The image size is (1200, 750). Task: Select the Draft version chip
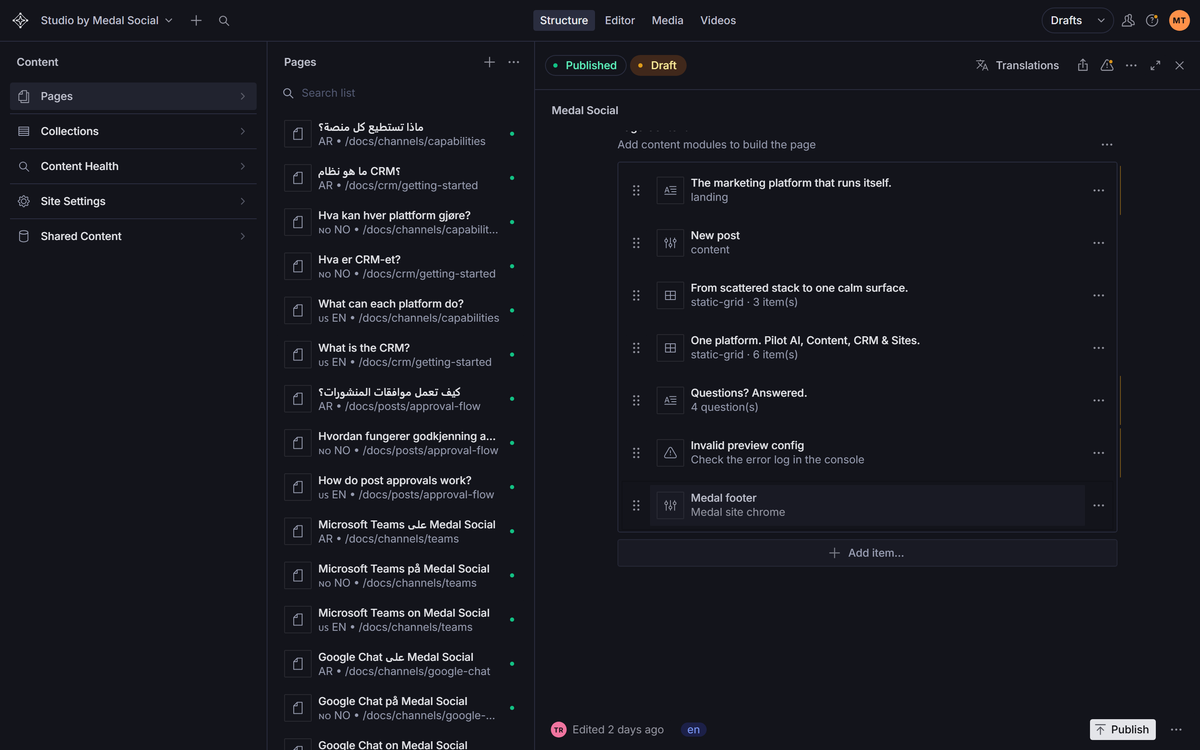click(x=657, y=65)
